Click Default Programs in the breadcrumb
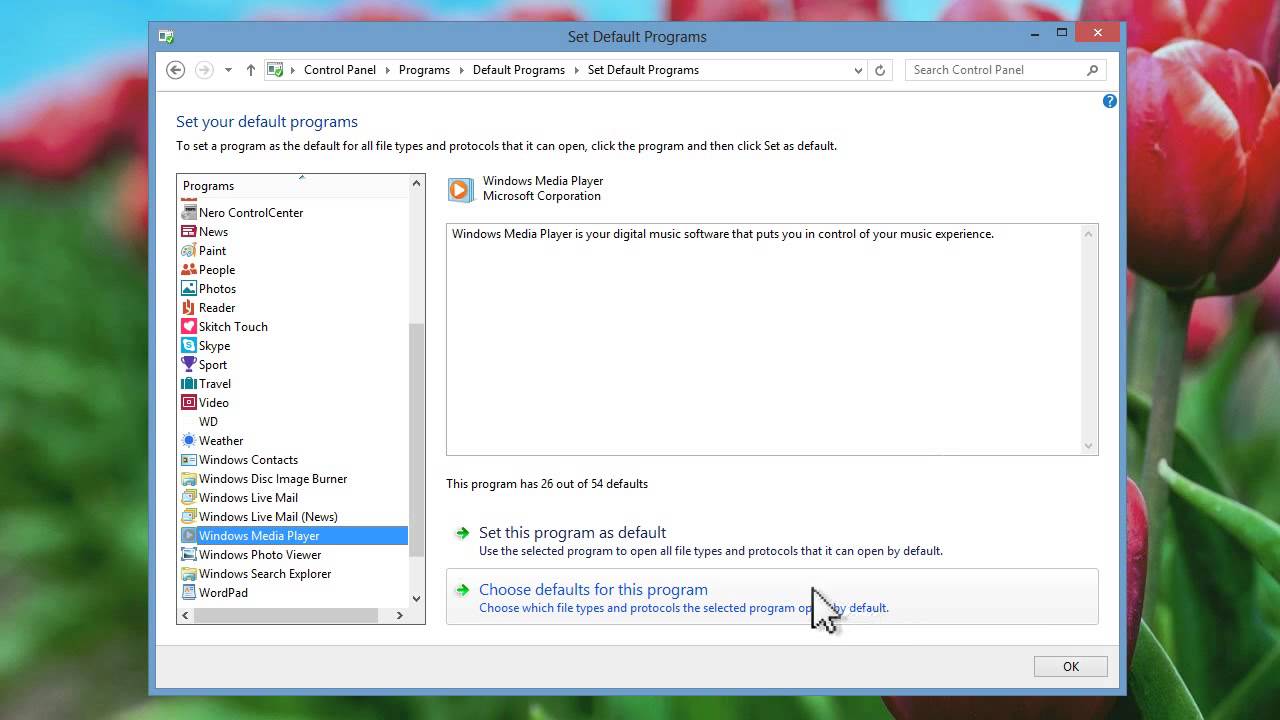The height and width of the screenshot is (720, 1280). click(519, 70)
